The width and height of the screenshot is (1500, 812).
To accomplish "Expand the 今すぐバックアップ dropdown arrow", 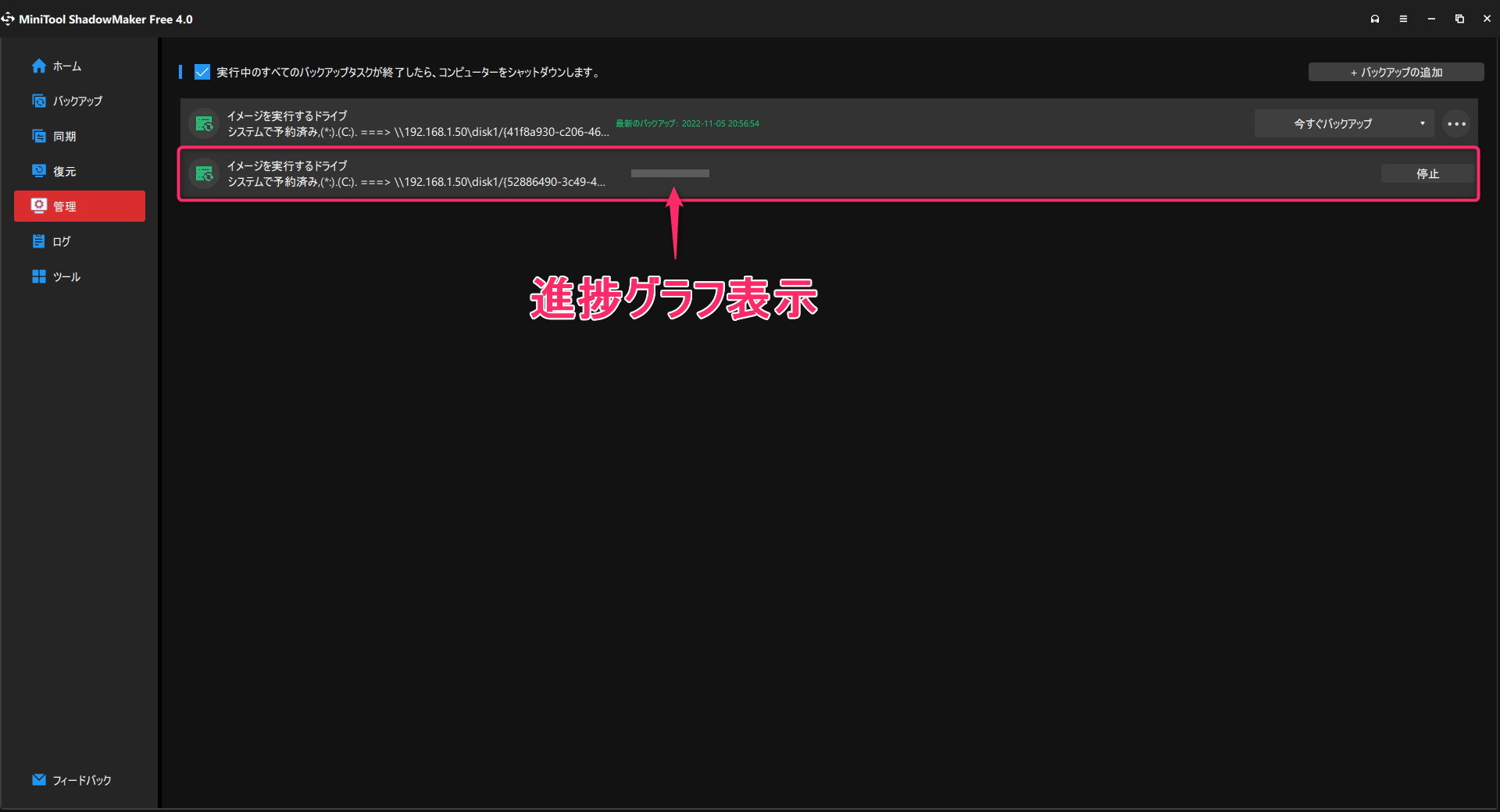I will pyautogui.click(x=1422, y=123).
